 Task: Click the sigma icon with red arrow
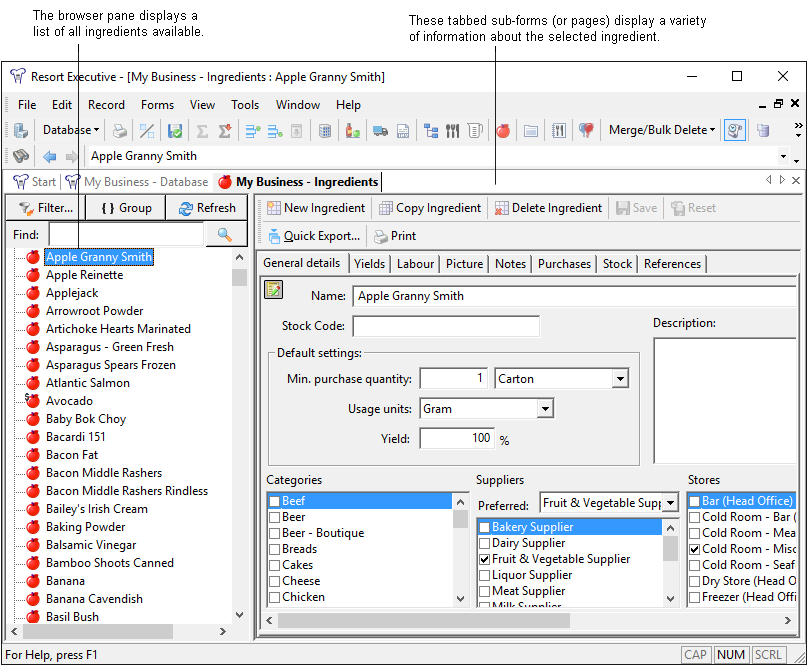[225, 130]
